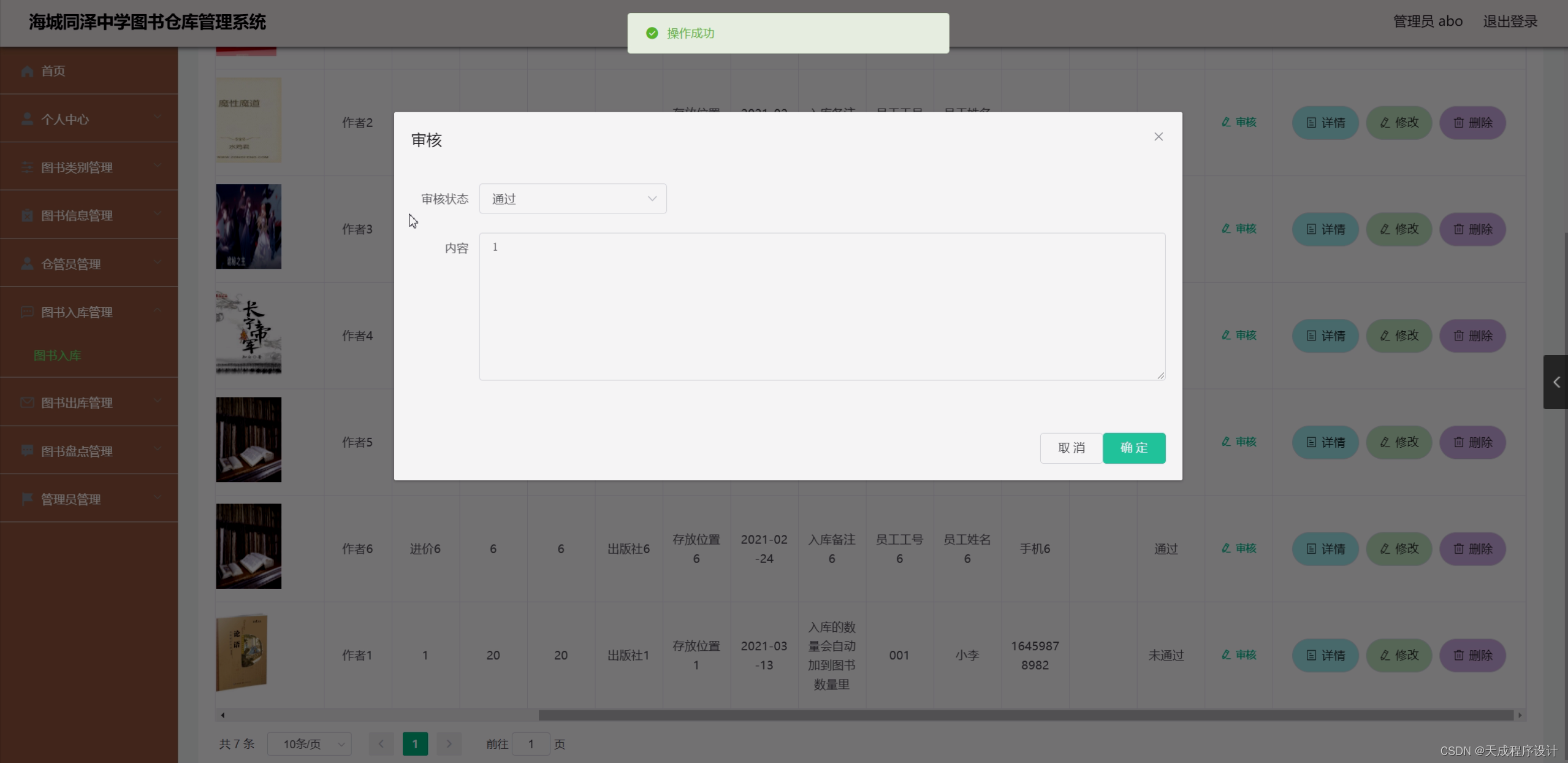1568x763 pixels.
Task: Click the home icon beside 首页
Action: pyautogui.click(x=27, y=71)
